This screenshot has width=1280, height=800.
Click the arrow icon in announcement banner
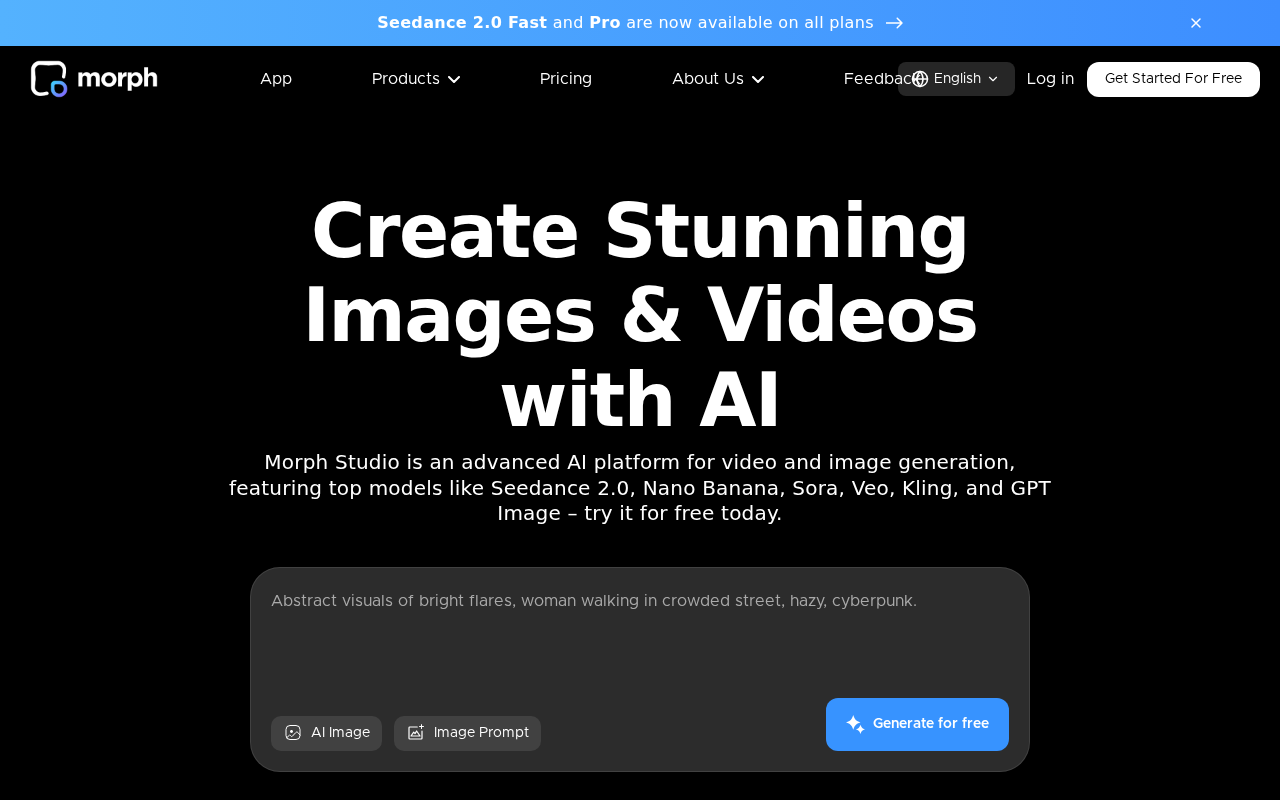coord(894,23)
